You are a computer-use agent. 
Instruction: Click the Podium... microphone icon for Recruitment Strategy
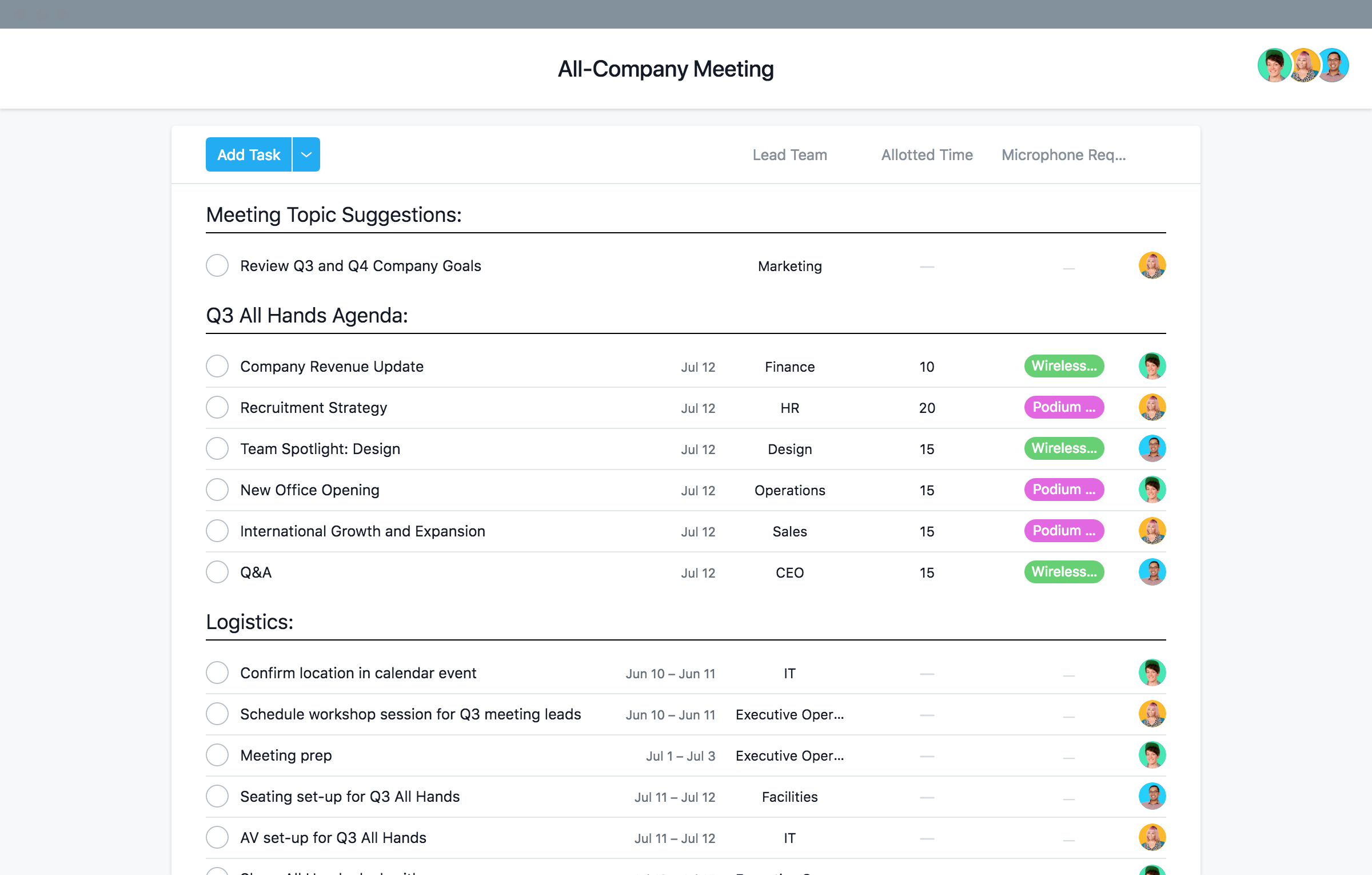coord(1062,407)
